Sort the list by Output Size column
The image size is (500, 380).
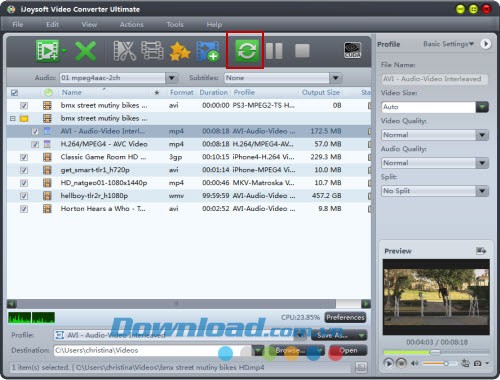[321, 93]
